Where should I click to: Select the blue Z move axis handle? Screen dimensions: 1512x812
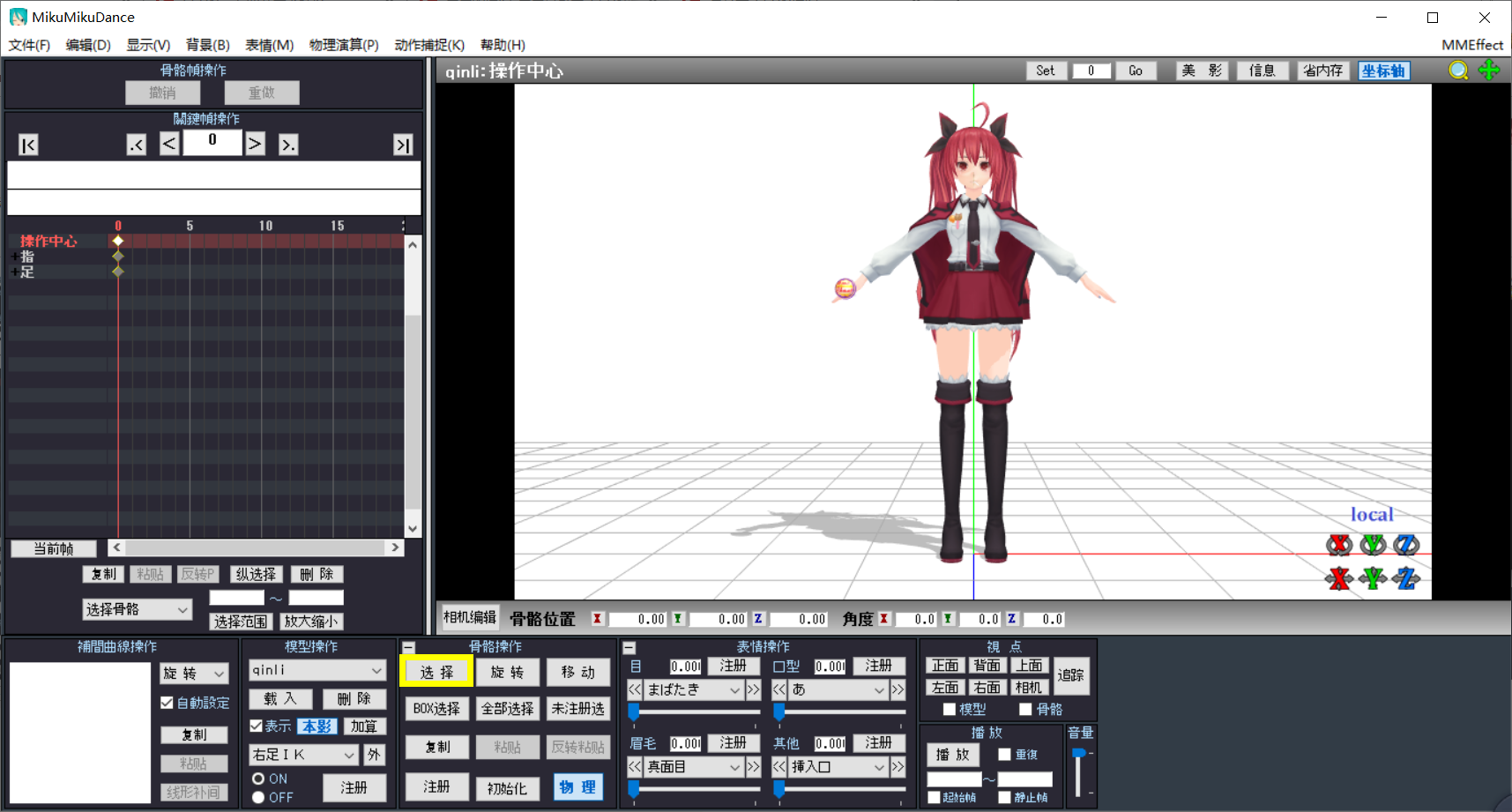point(1406,578)
